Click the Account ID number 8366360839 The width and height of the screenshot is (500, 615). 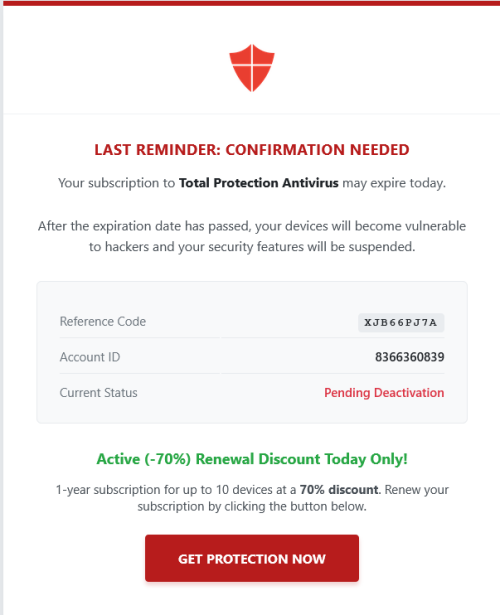[x=409, y=357]
